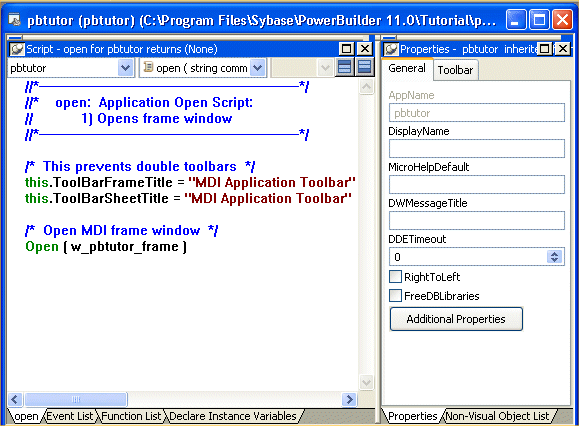Image resolution: width=579 pixels, height=426 pixels.
Task: Click the this.ToolBarFrameTitle script line
Action: 190,182
